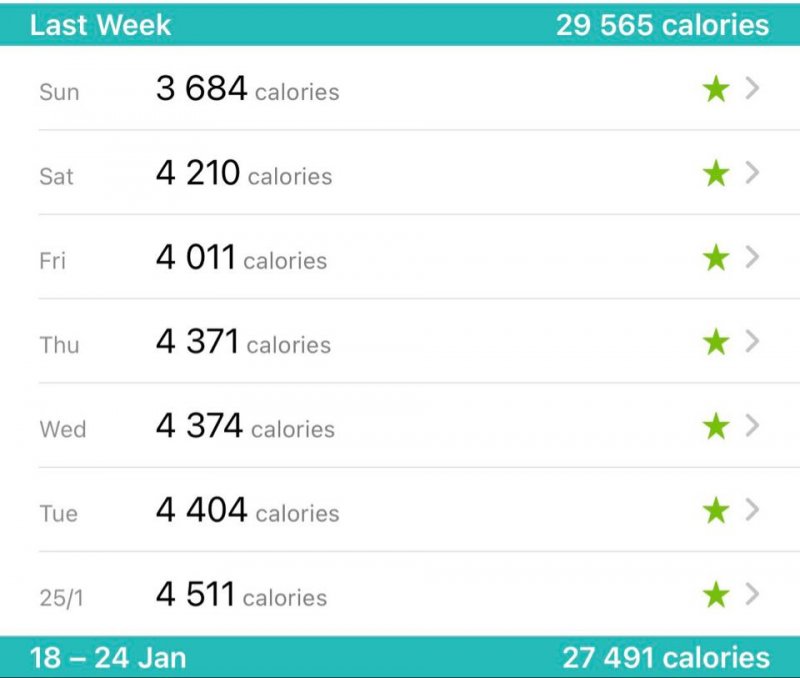Tap the 29 565 calories weekly total
Viewport: 800px width, 678px height.
coord(662,25)
